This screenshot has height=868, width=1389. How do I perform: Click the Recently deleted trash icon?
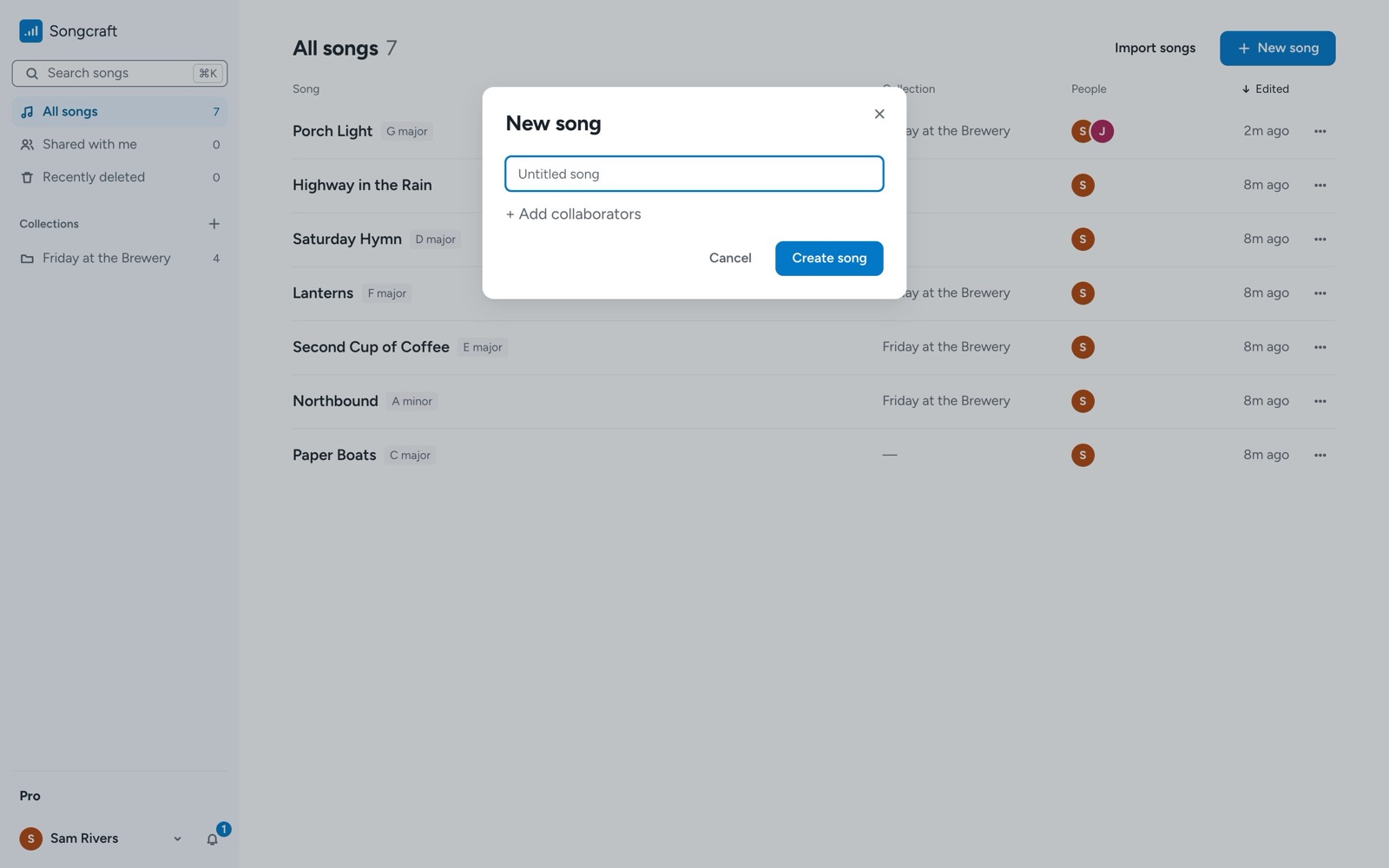coord(27,177)
